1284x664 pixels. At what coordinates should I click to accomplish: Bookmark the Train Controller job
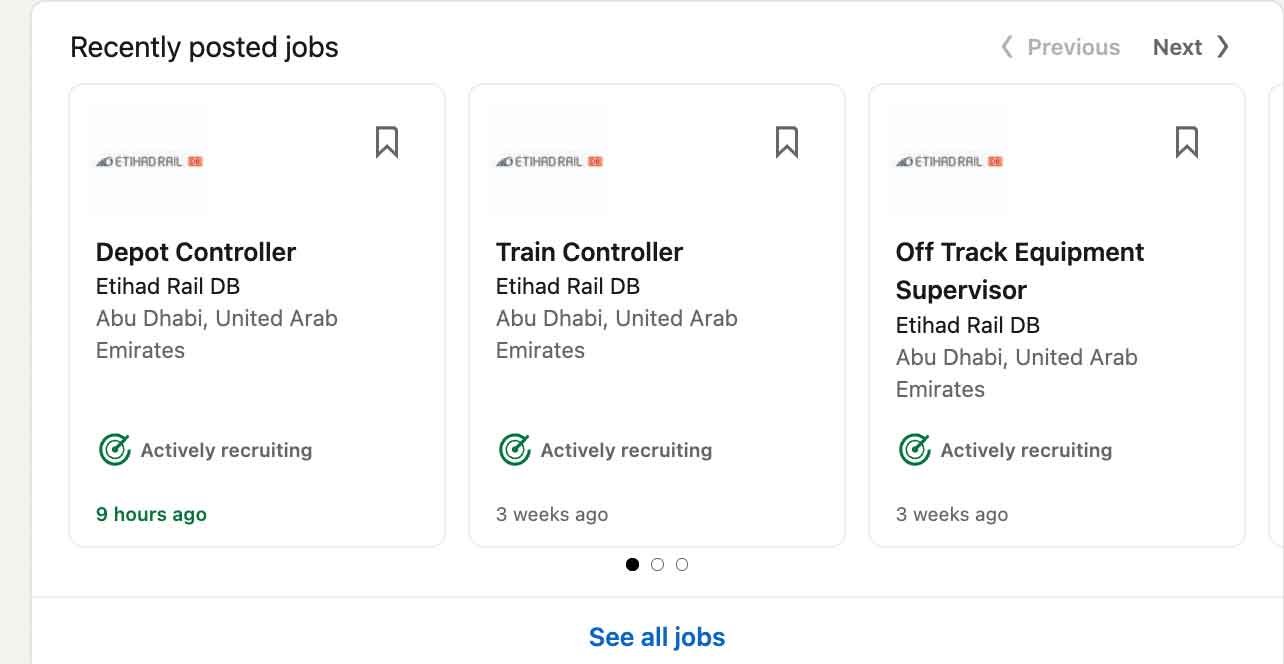click(x=787, y=142)
